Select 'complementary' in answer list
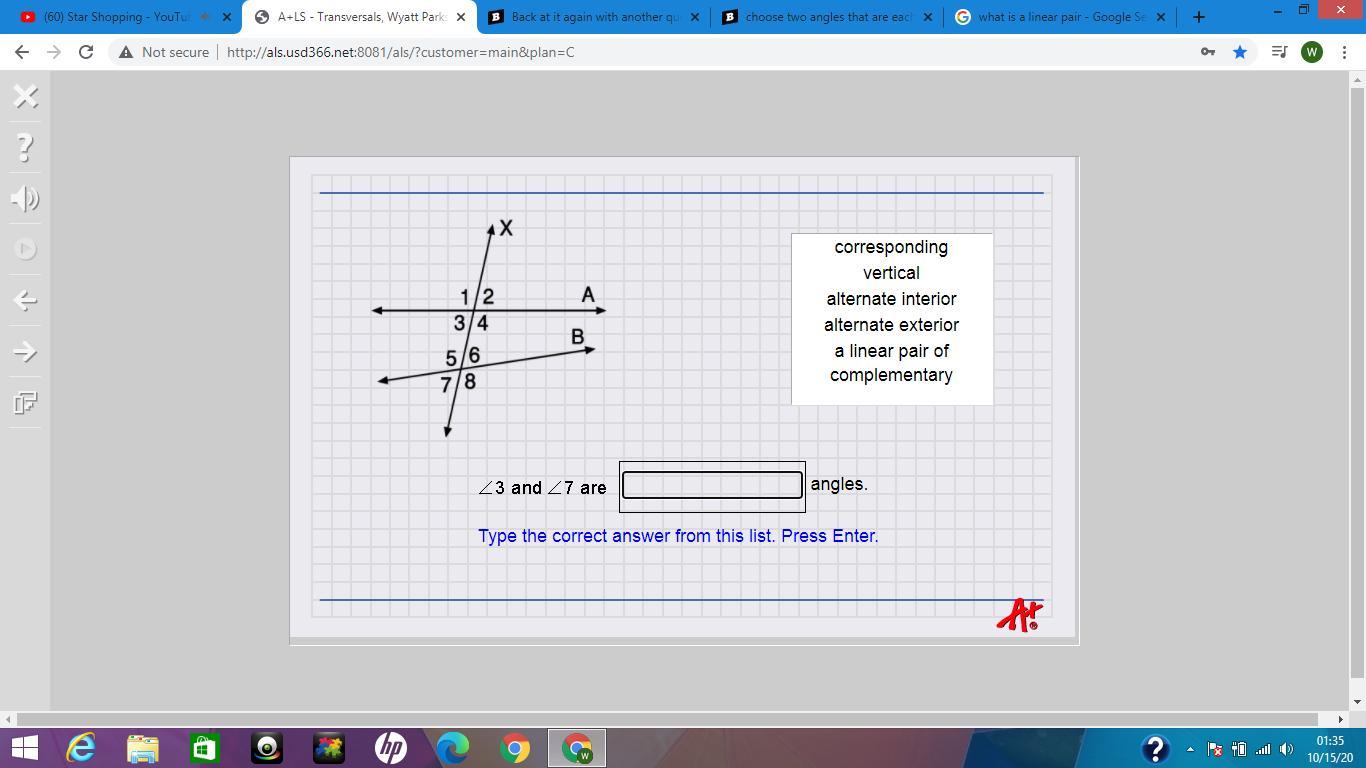 coord(891,375)
